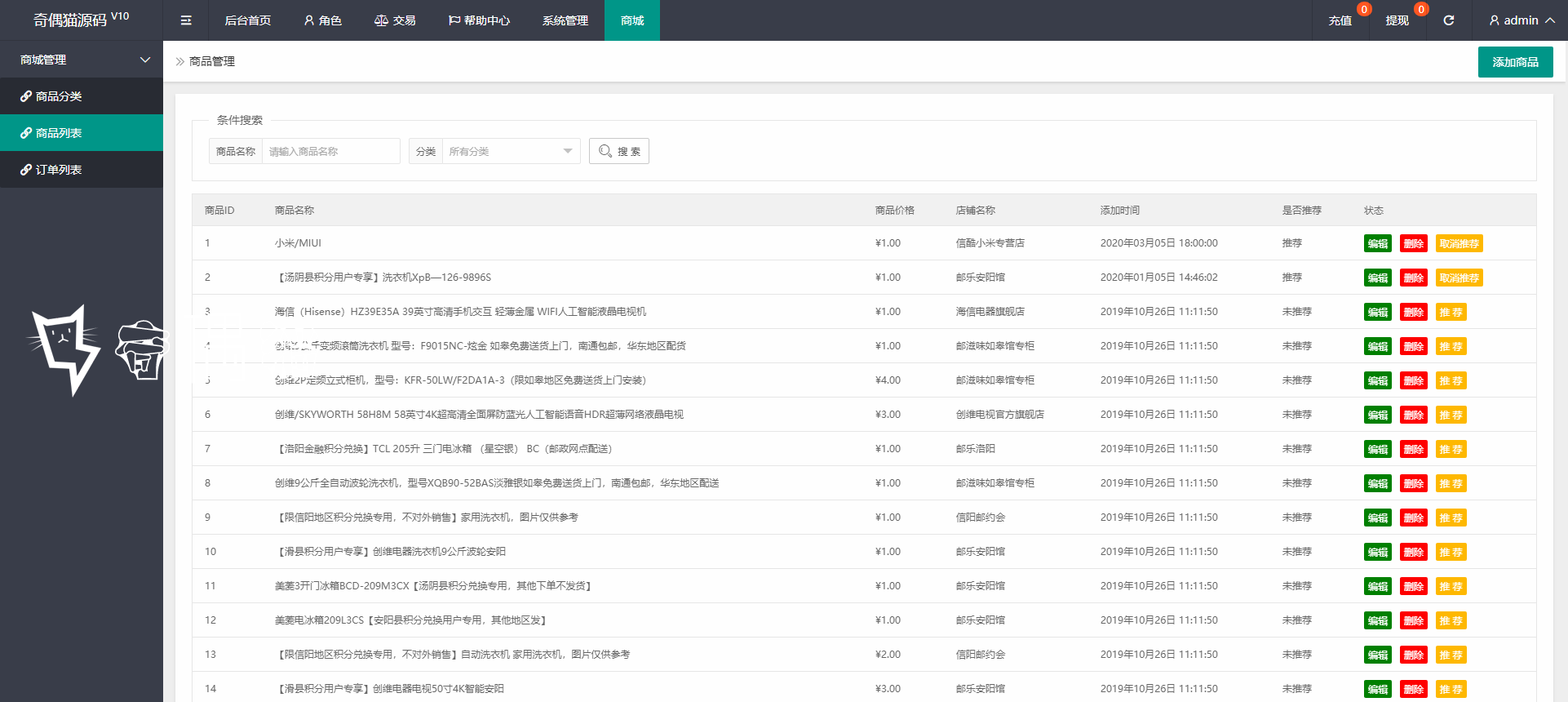Focus the 商品名称 search input
Screen dimensions: 1568x702
coord(331,151)
